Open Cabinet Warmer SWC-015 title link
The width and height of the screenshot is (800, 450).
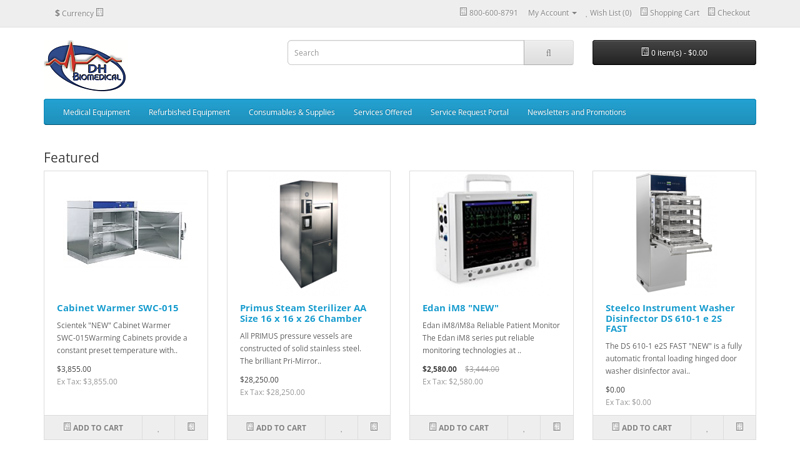coord(117,308)
